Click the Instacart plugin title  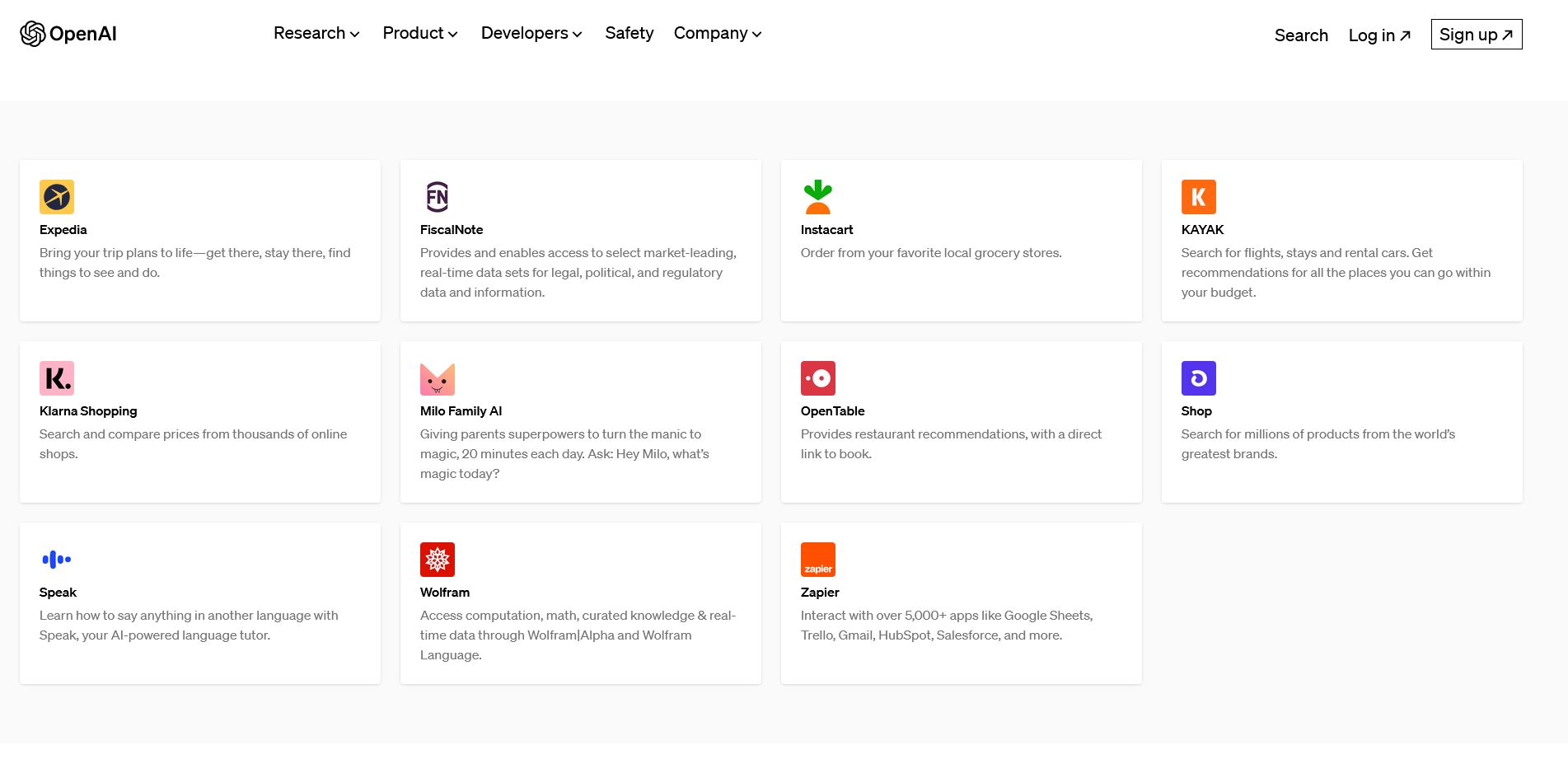[826, 230]
